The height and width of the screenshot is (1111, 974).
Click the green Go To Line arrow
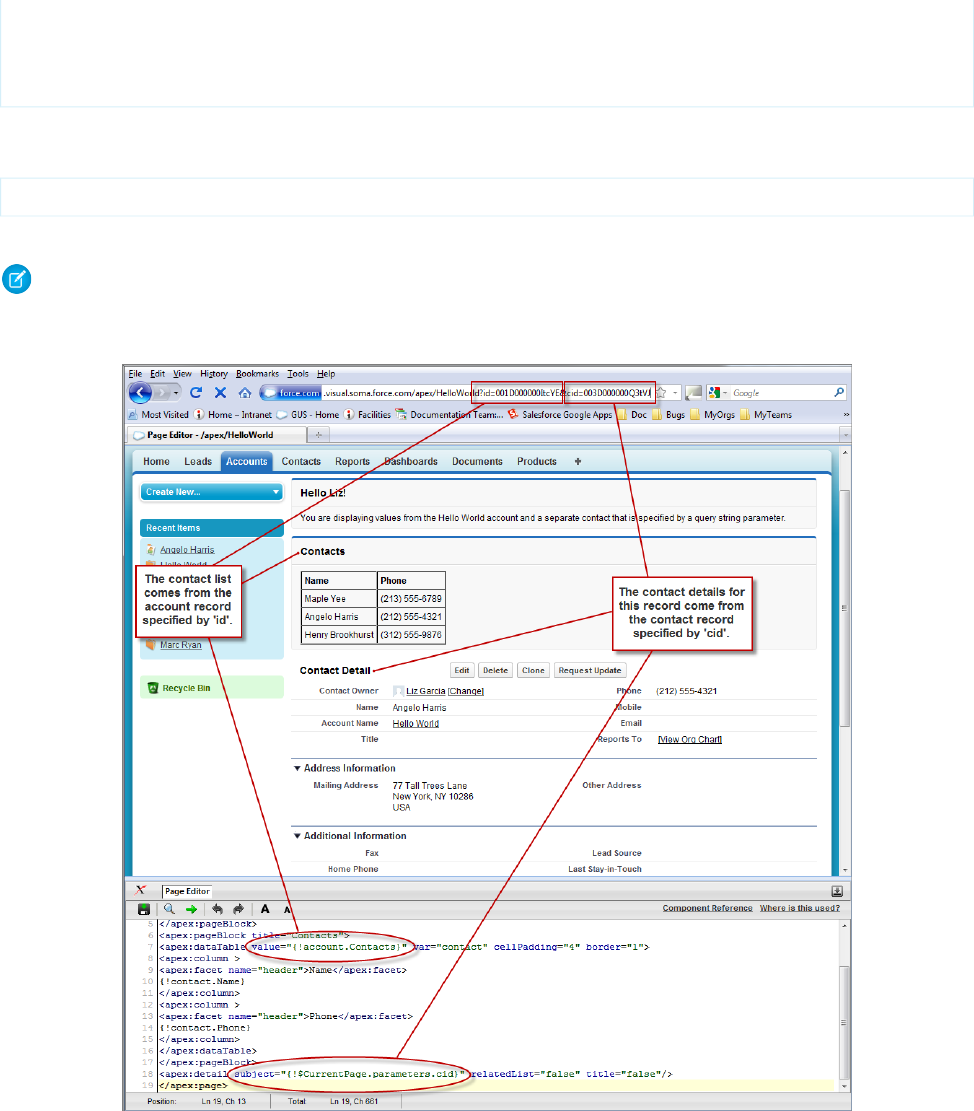(x=191, y=909)
